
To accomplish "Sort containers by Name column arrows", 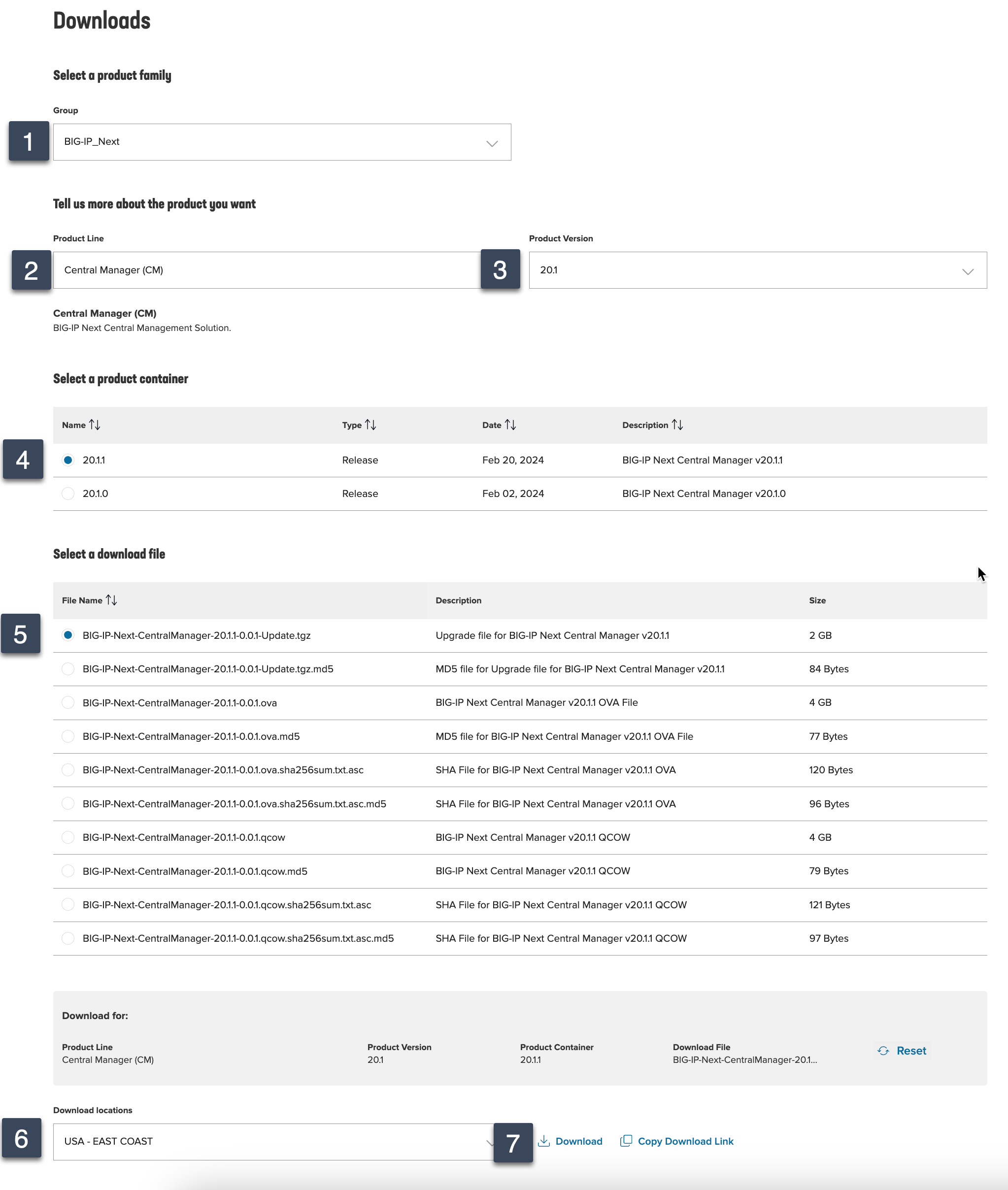I will 94,425.
